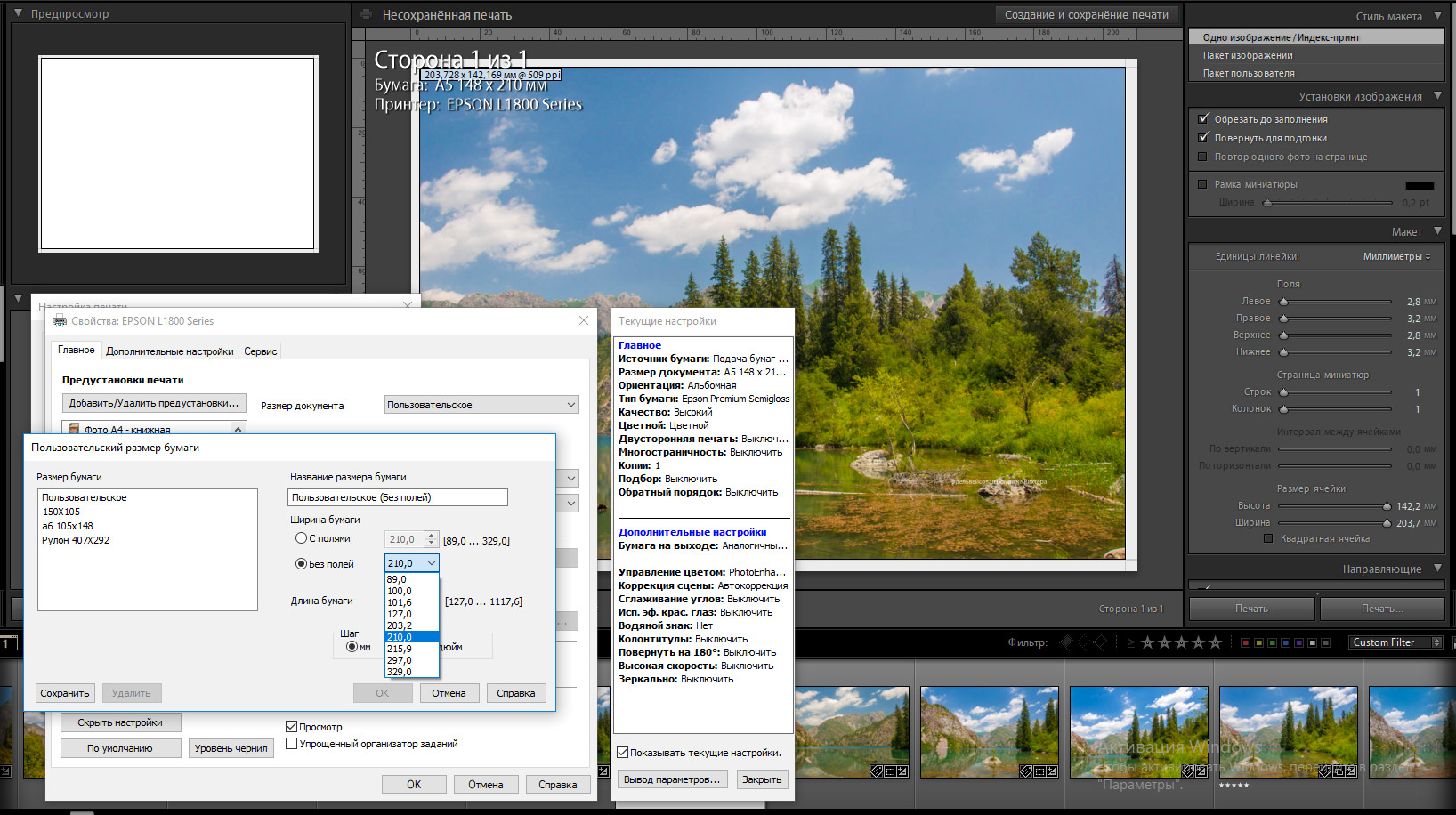Collapse the Макет panel
The image size is (1456, 815).
1438,231
